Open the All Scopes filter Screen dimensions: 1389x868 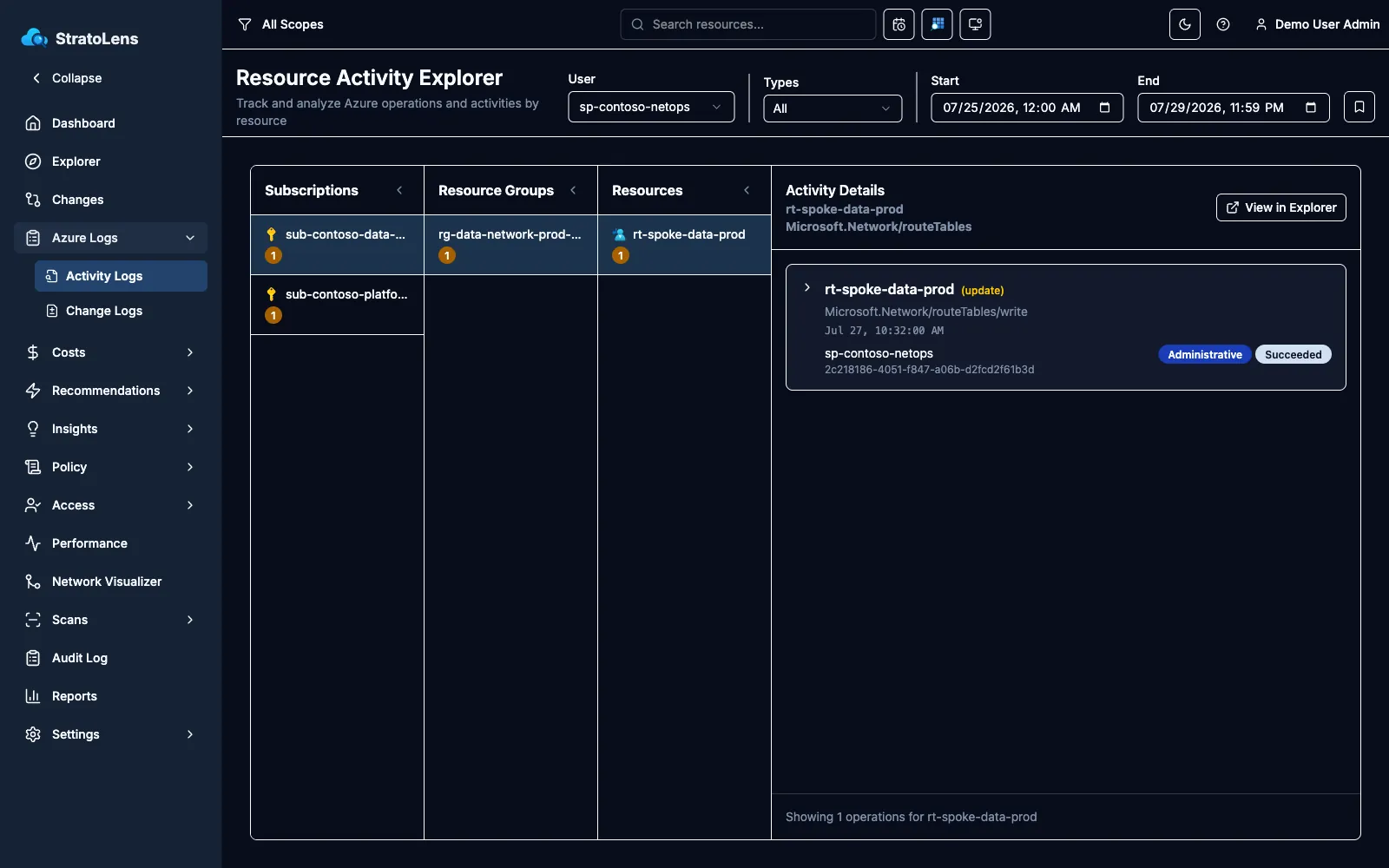tap(280, 24)
